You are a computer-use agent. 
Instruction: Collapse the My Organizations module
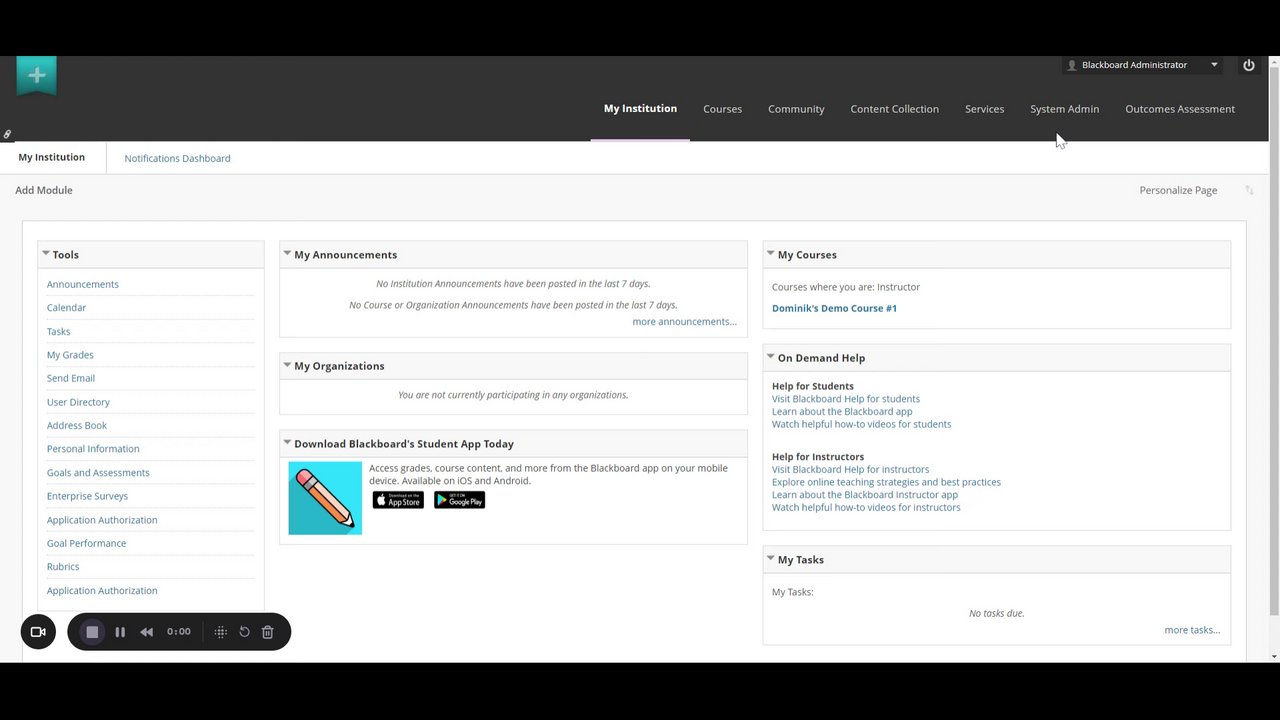point(287,365)
